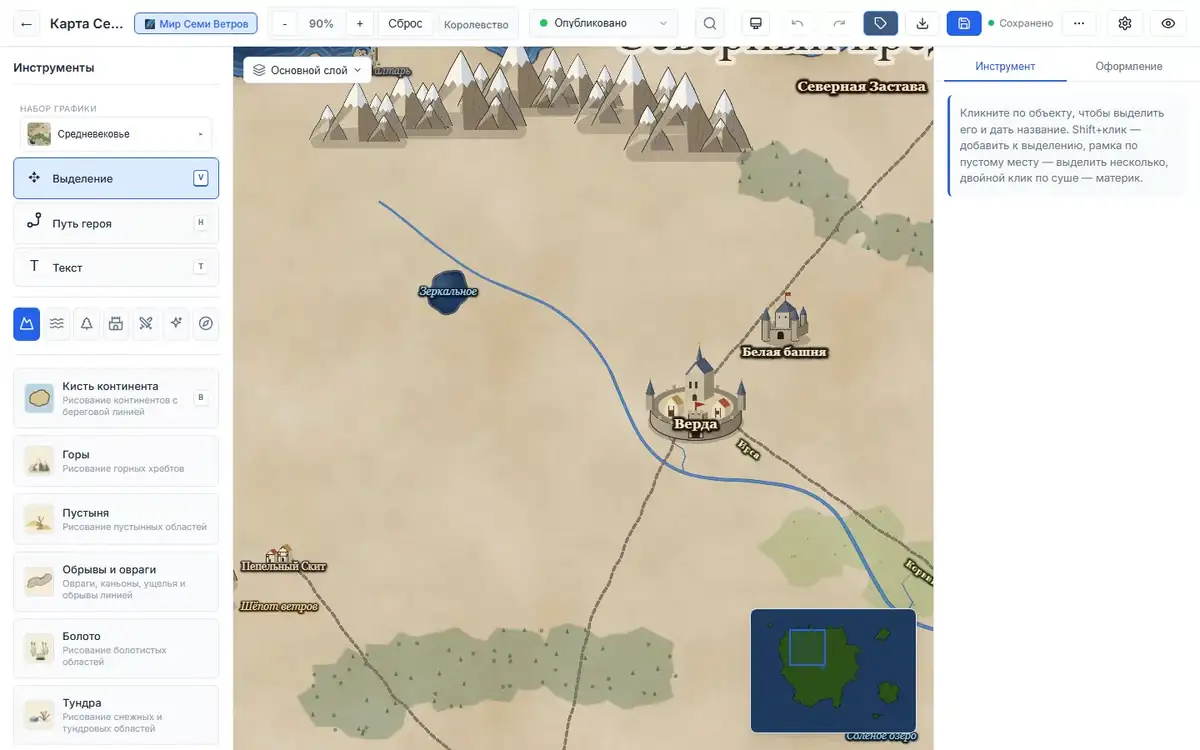
Task: Reset zoom with the Сброс button
Action: [405, 23]
